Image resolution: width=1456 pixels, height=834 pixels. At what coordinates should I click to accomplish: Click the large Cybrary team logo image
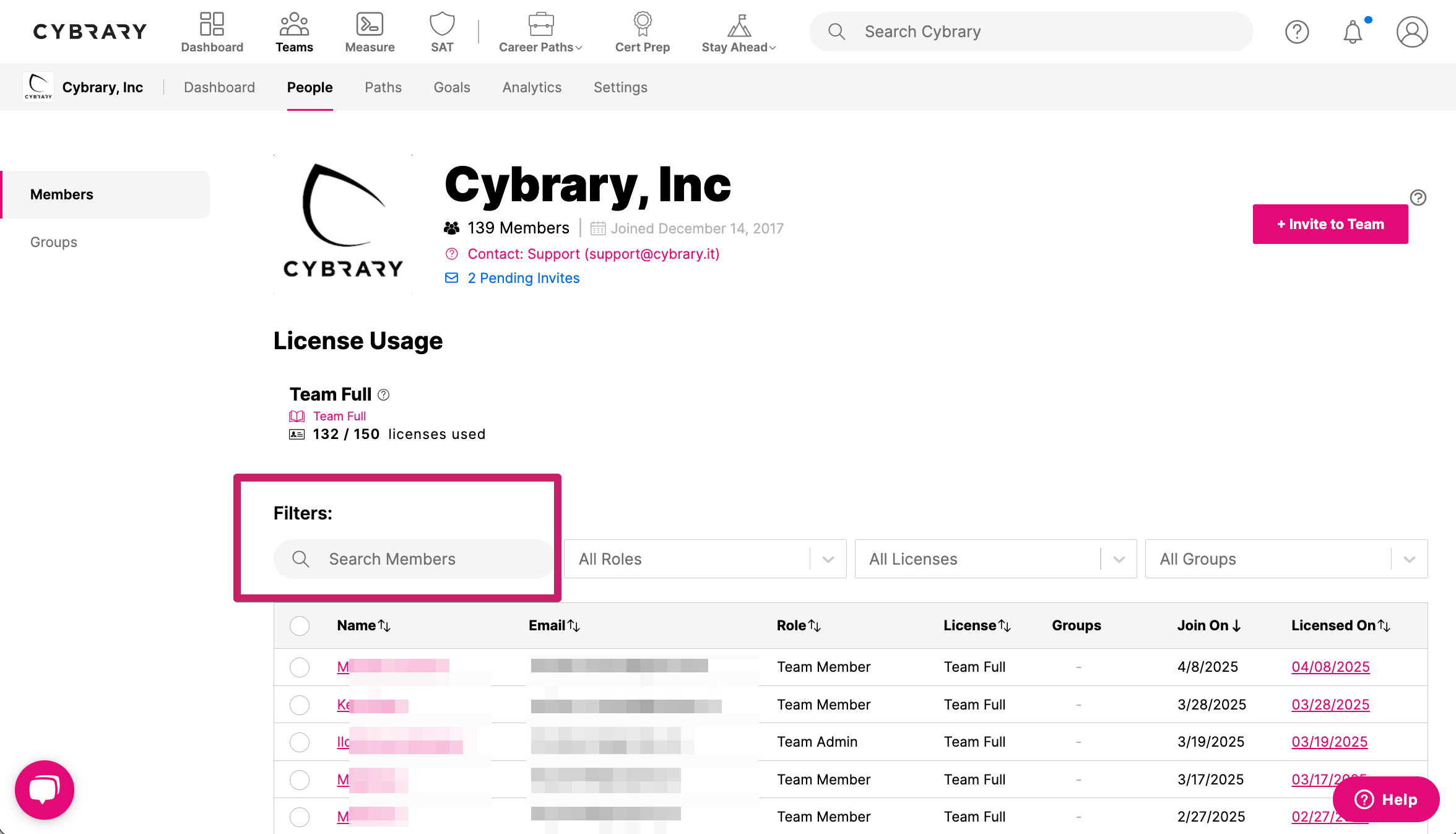(x=343, y=224)
